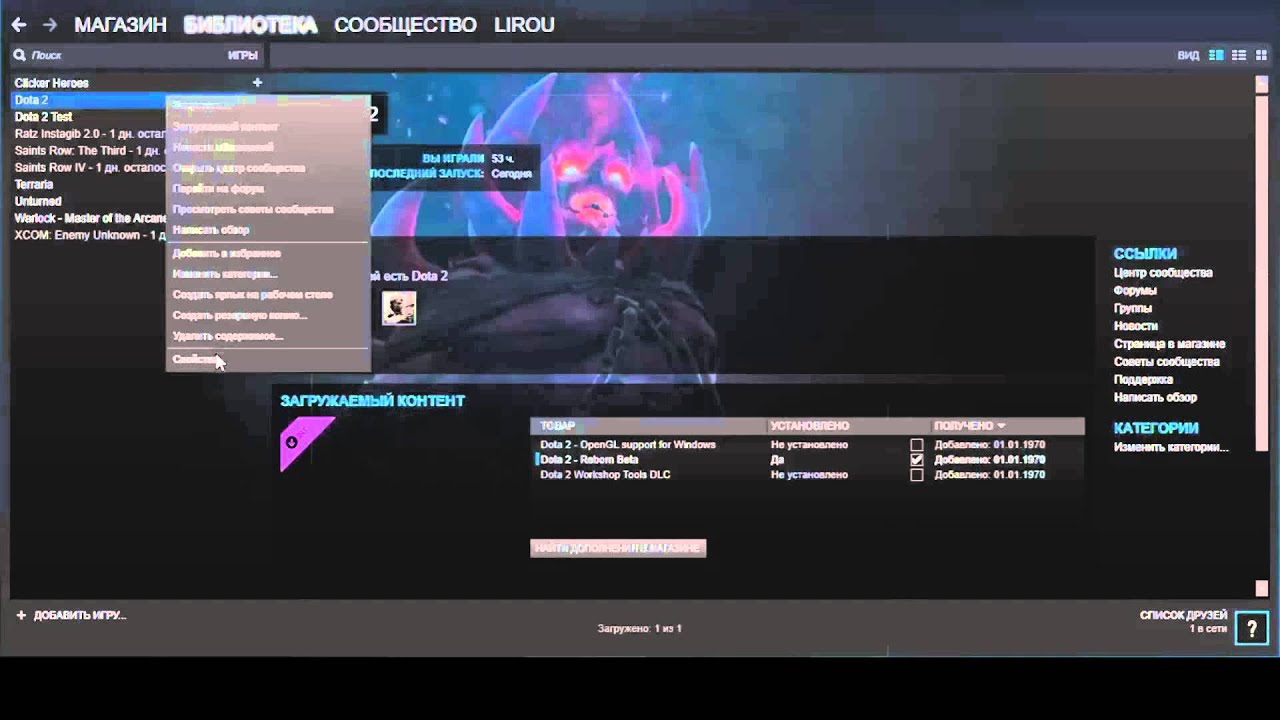Select Saints Row IV in list
Viewport: 1280px width, 720px height.
click(89, 168)
